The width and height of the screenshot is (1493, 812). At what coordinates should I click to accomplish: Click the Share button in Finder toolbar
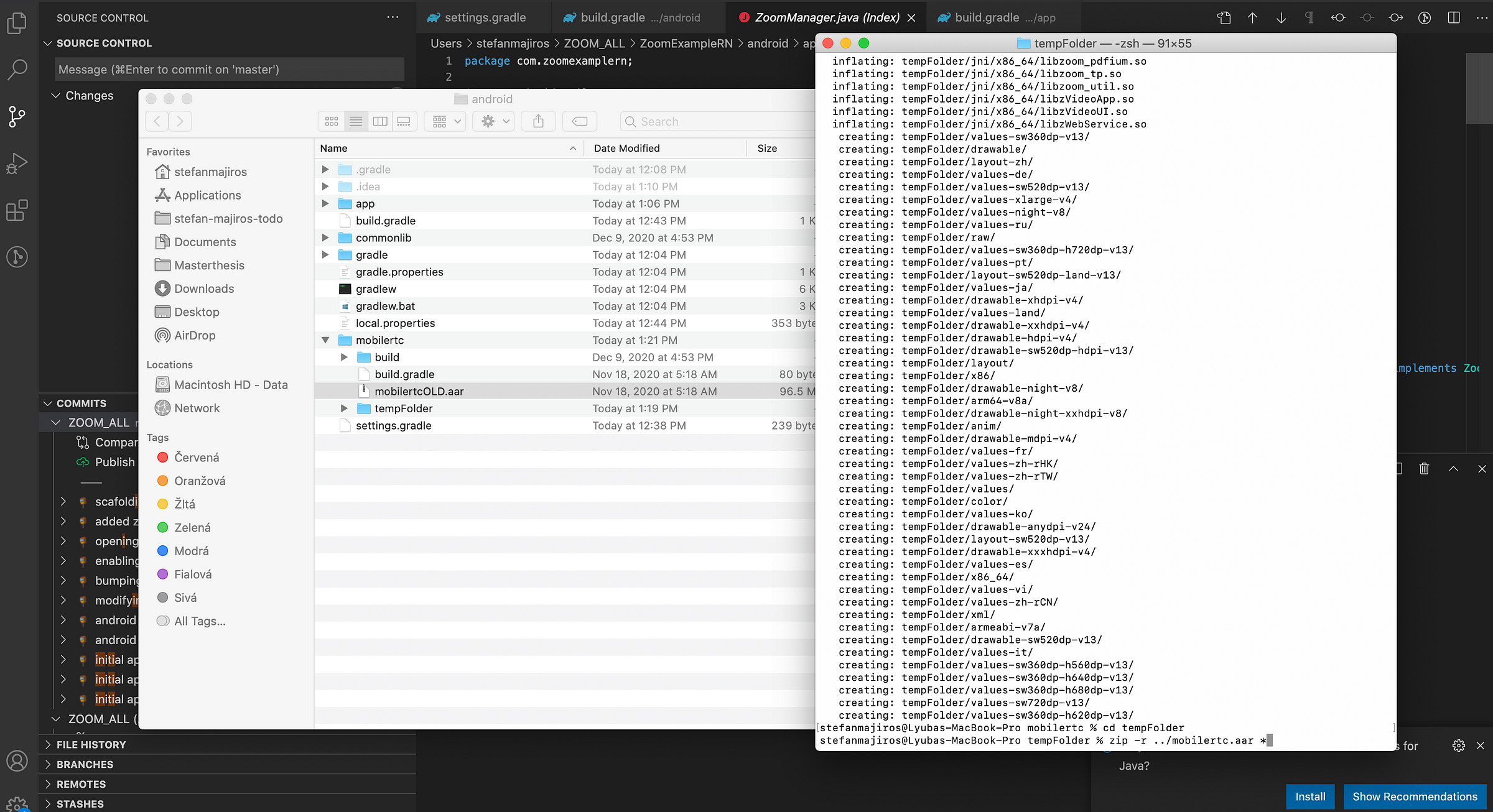[x=538, y=121]
